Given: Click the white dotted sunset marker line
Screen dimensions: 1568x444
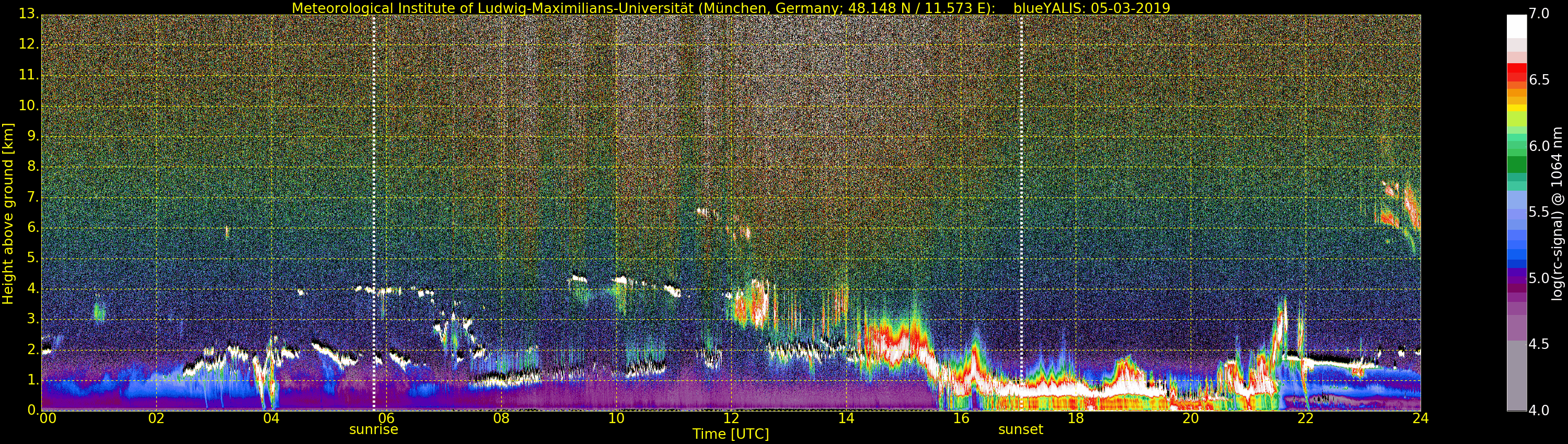Looking at the screenshot, I should [1021, 213].
